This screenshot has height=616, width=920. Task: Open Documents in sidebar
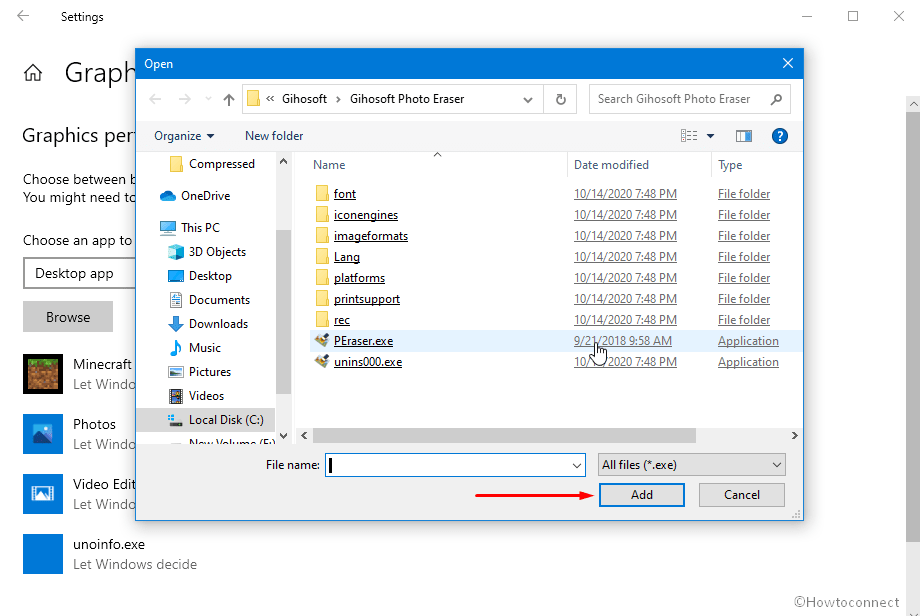209,300
